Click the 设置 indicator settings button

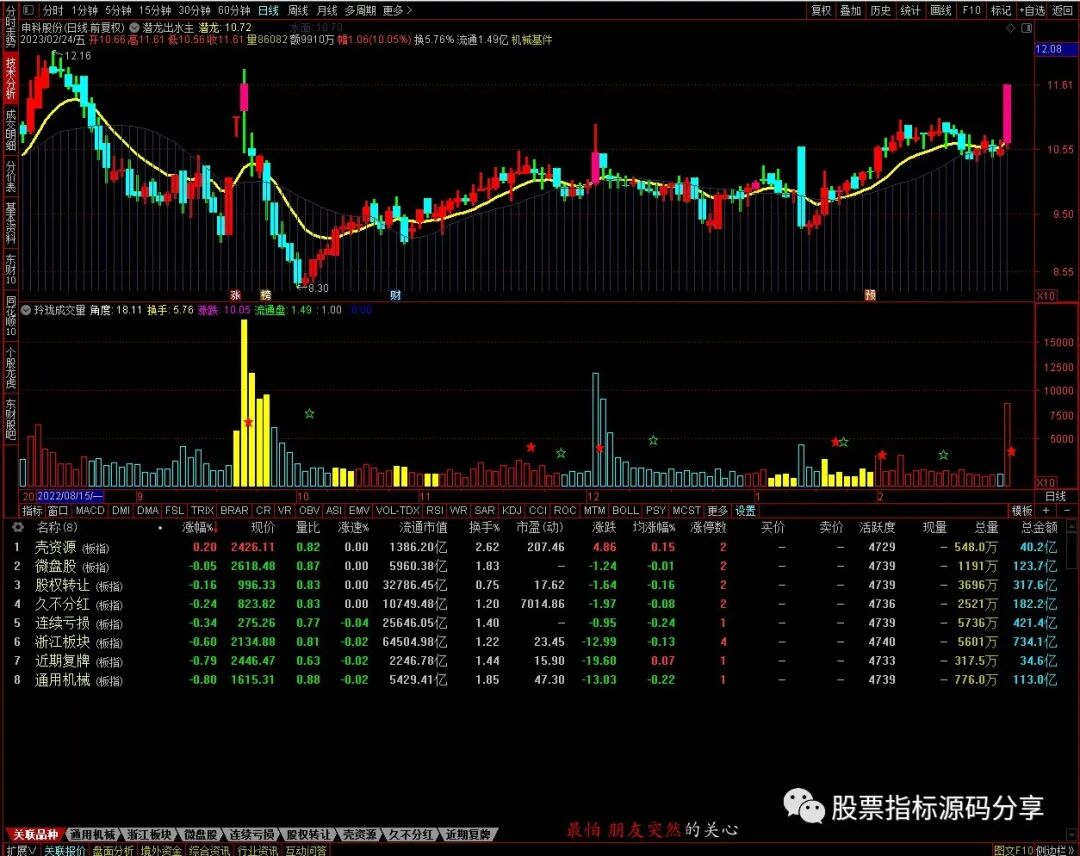pyautogui.click(x=745, y=510)
